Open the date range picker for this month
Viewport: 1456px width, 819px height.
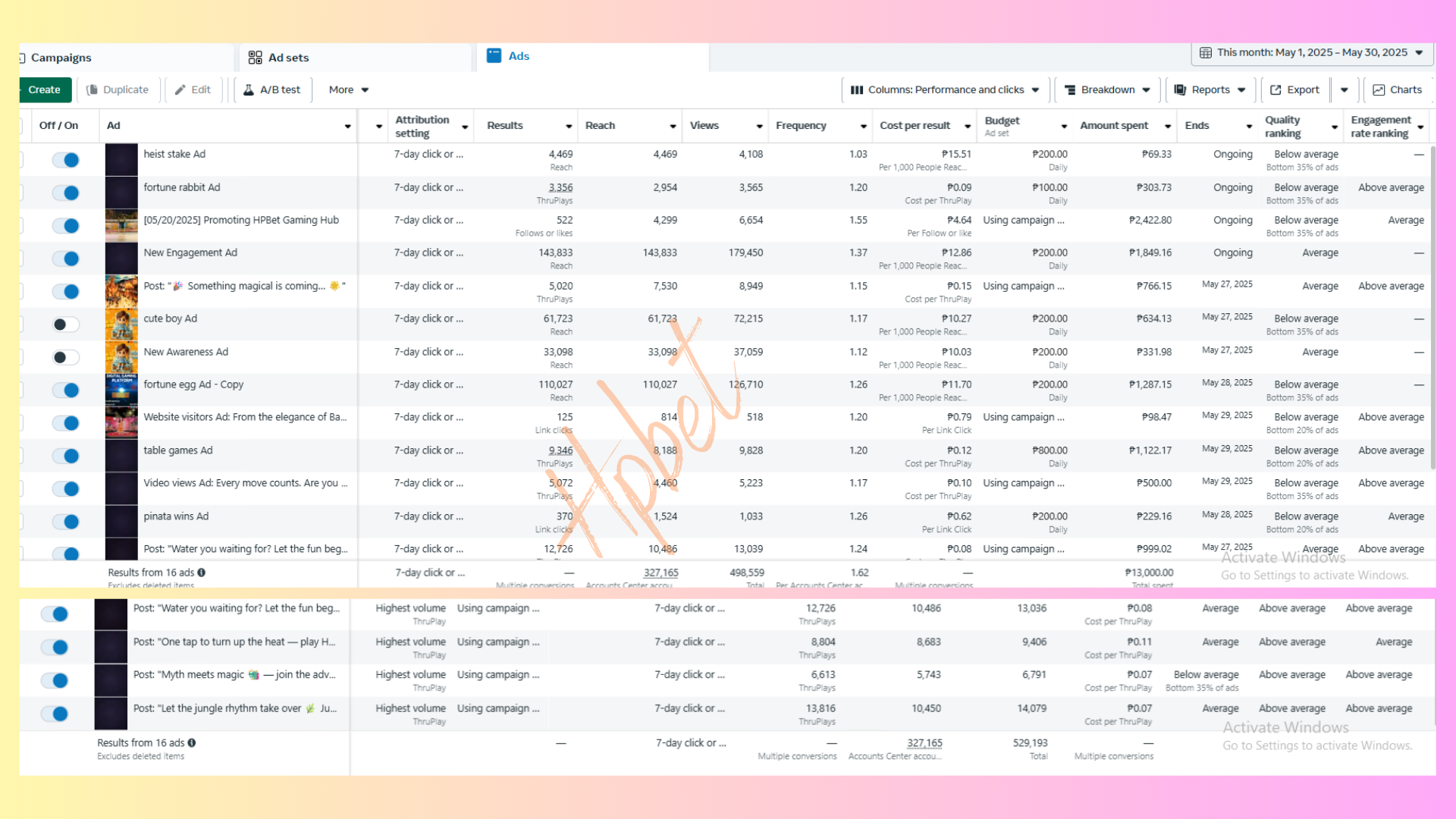(1312, 52)
